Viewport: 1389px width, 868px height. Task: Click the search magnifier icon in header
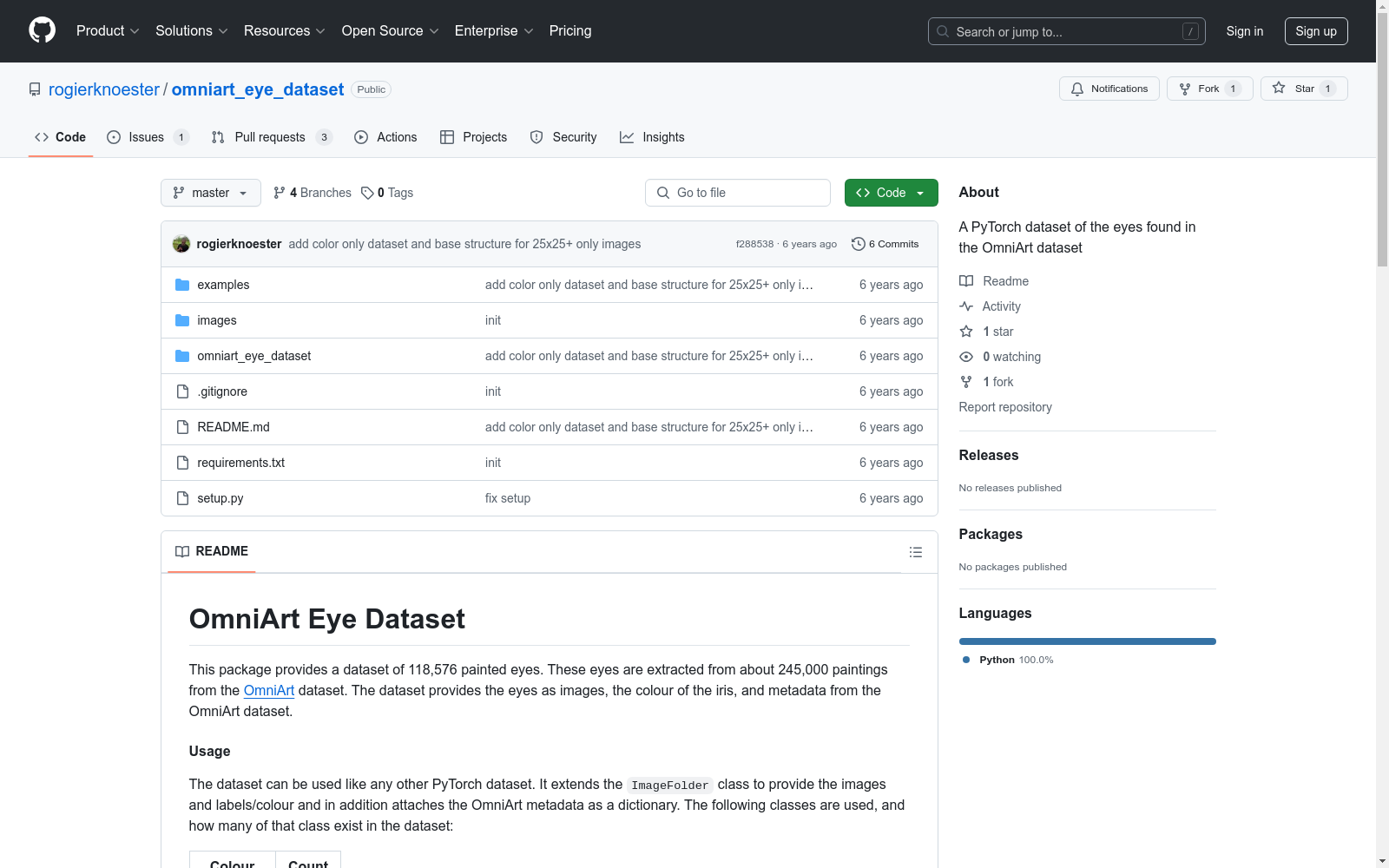(x=943, y=31)
